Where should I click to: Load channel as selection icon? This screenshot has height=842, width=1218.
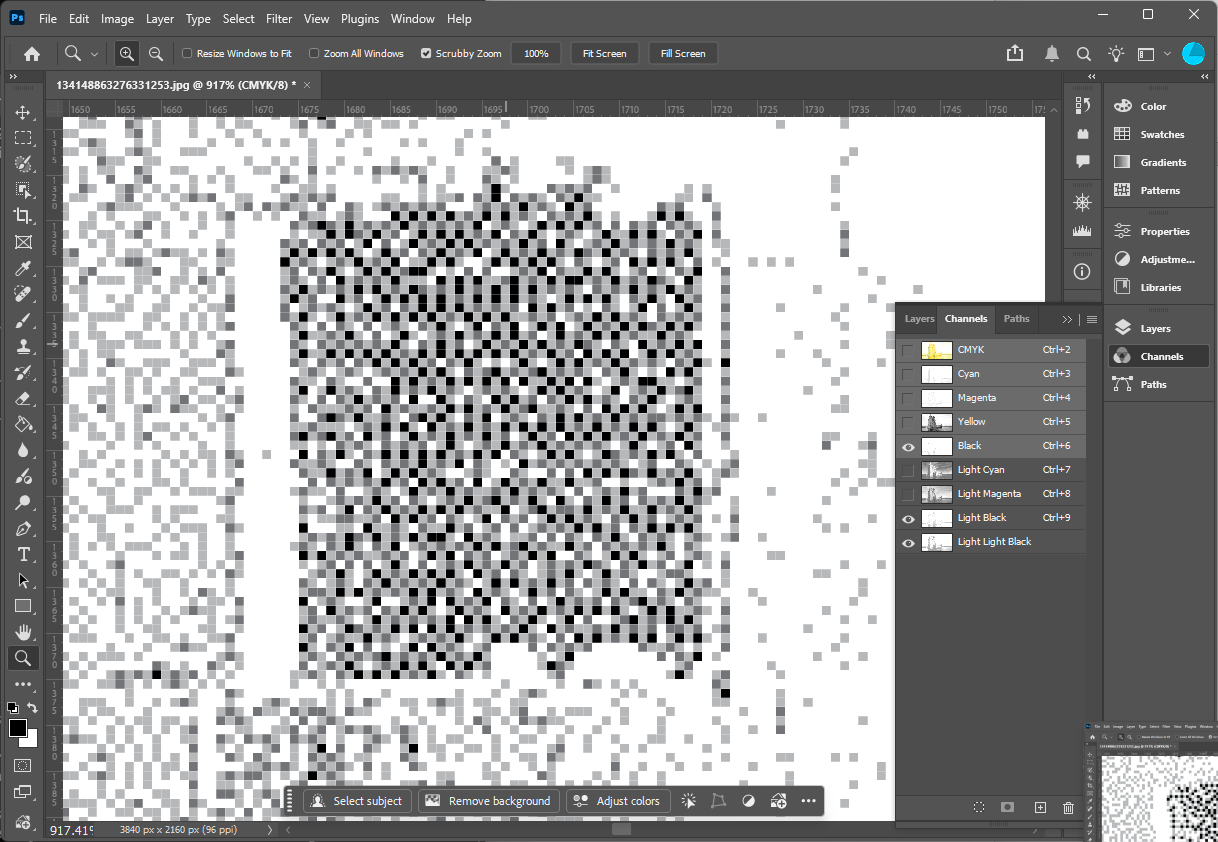(x=979, y=807)
